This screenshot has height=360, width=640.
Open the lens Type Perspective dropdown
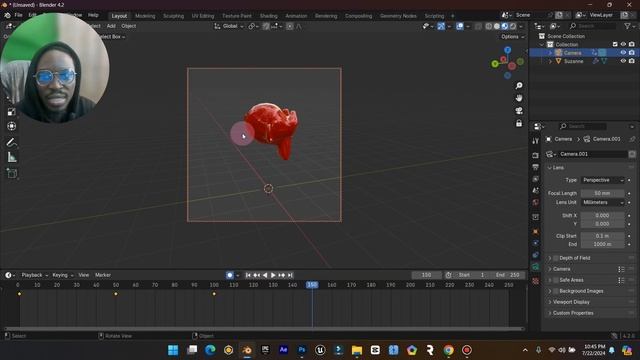click(x=603, y=180)
